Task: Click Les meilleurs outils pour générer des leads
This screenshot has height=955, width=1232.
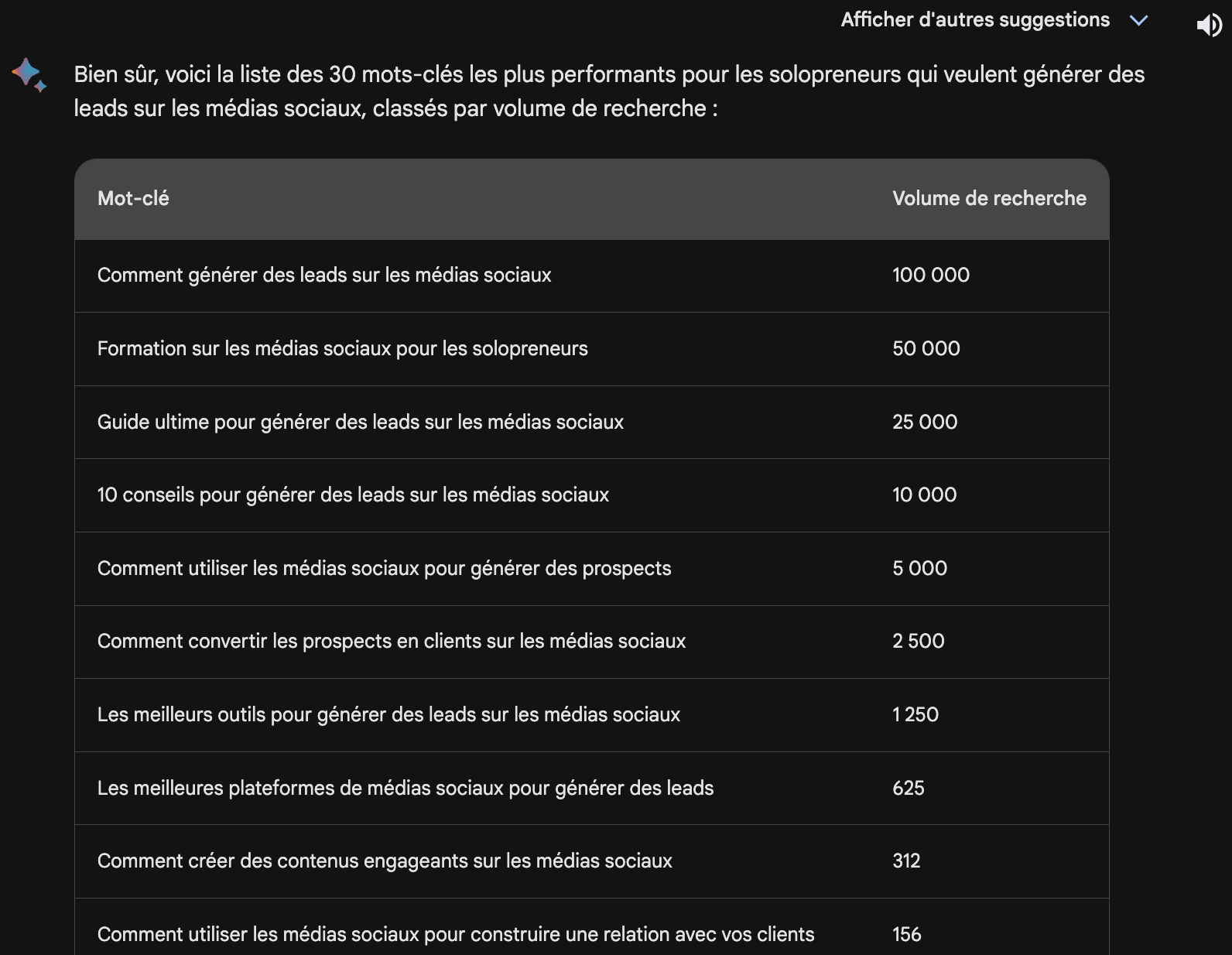Action: (388, 715)
